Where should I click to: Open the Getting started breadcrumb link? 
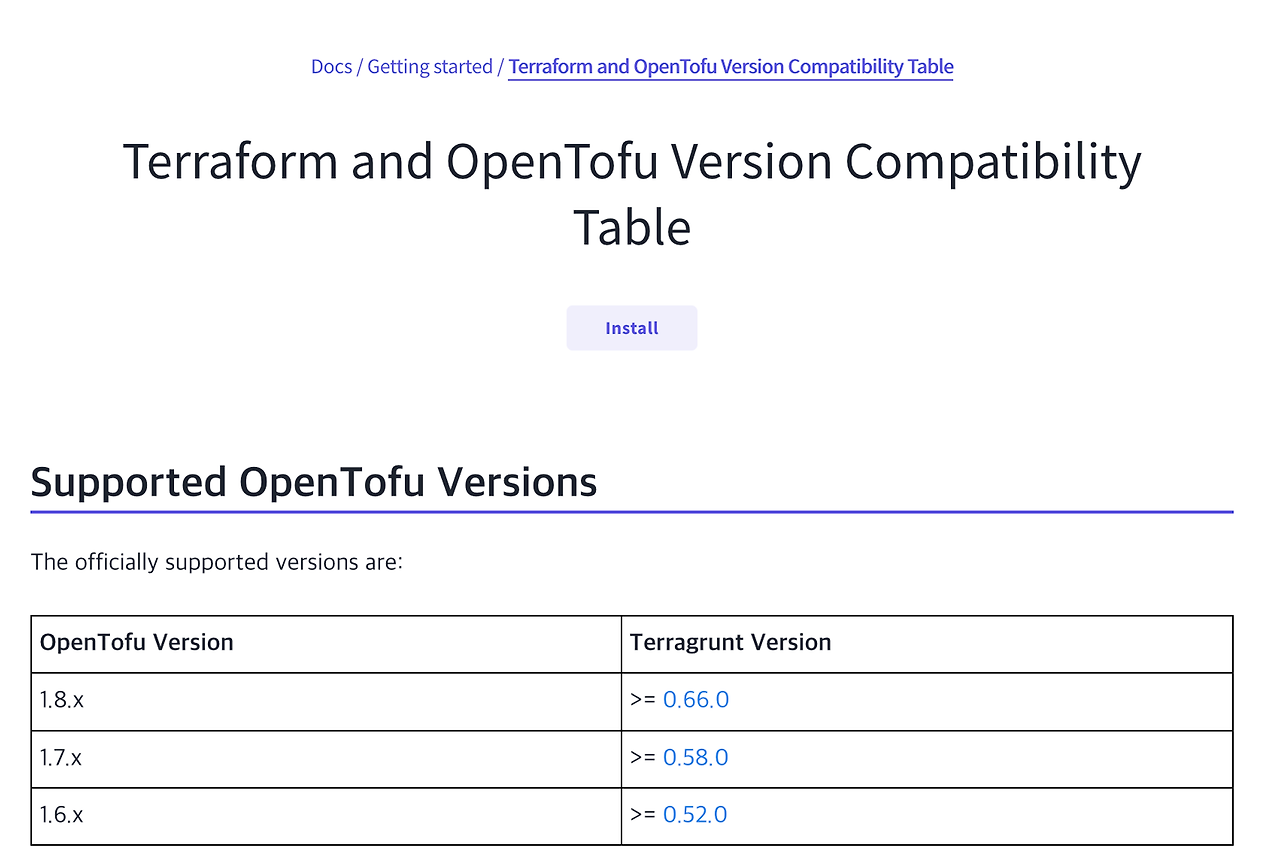pos(430,67)
